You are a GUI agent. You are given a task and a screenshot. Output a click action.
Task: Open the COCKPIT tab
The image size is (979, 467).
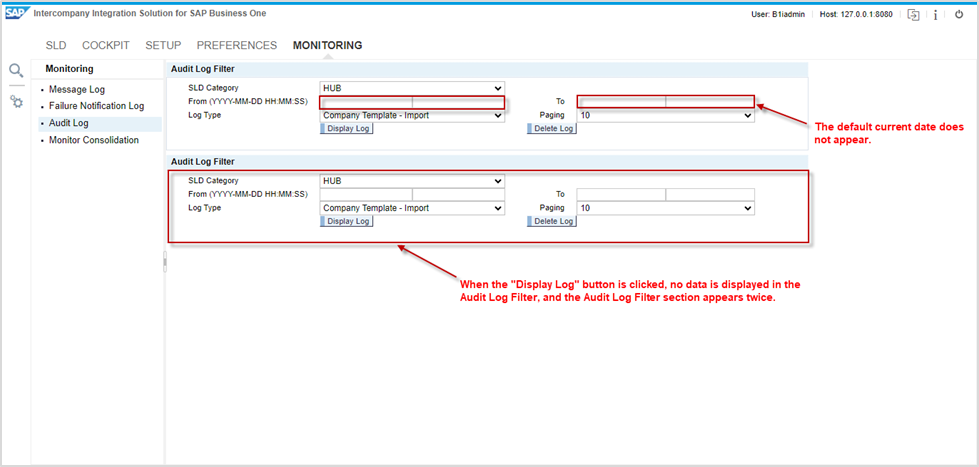[105, 46]
